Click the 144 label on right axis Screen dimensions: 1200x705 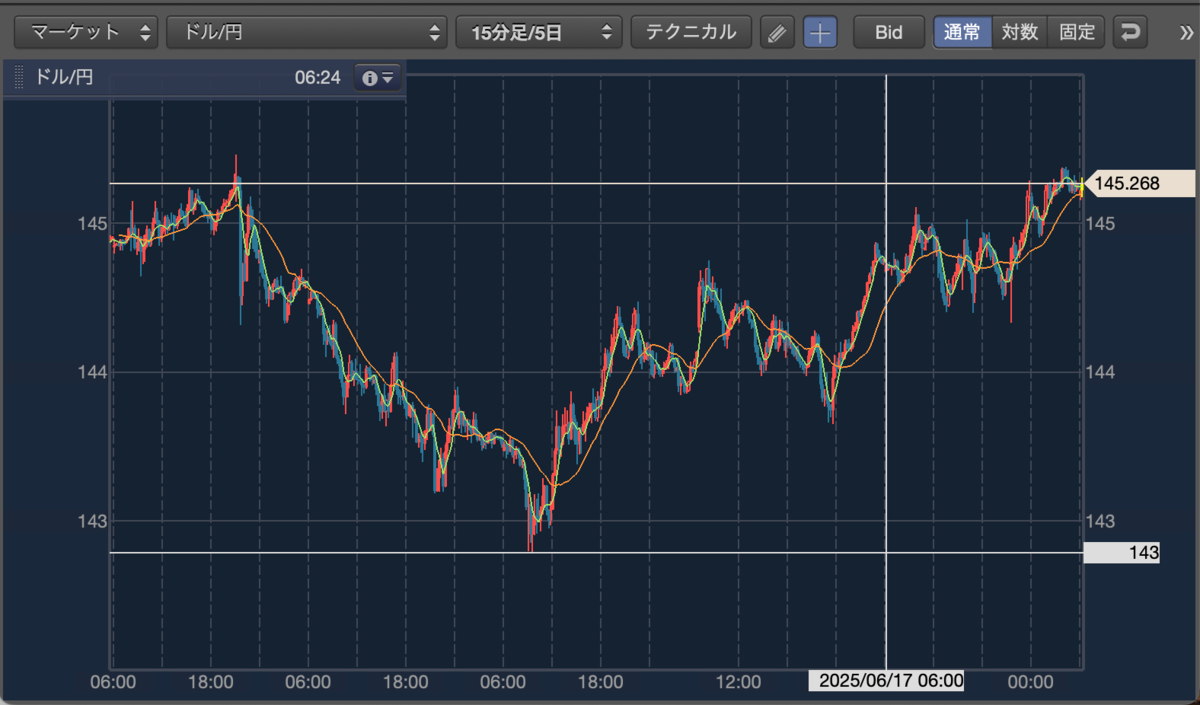(1100, 372)
